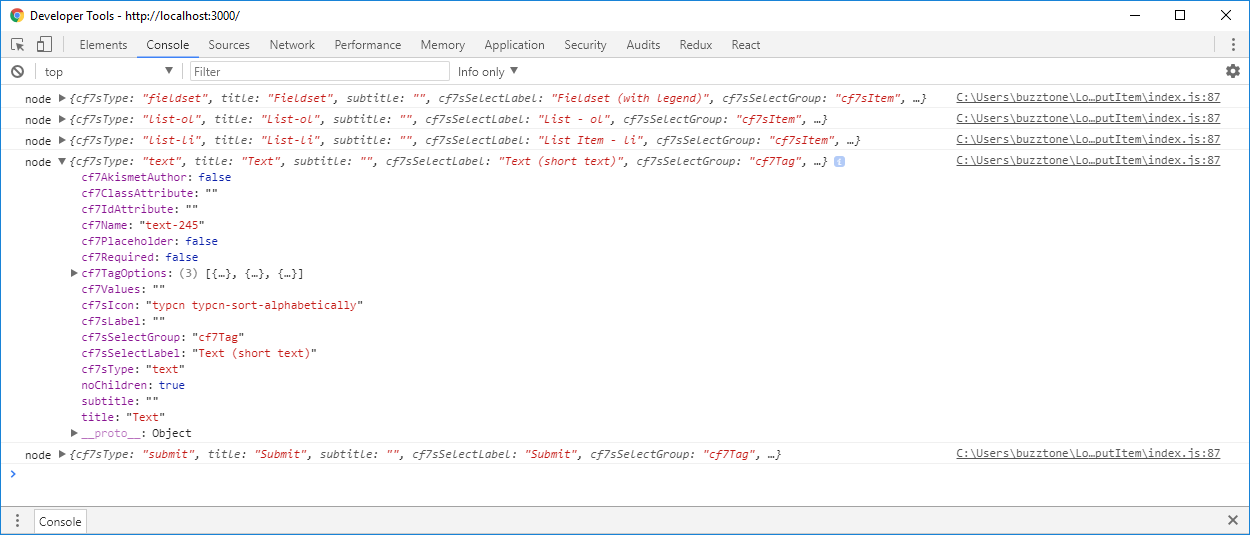
Task: Open the DevTools three-dot customize menu
Action: (x=1232, y=45)
